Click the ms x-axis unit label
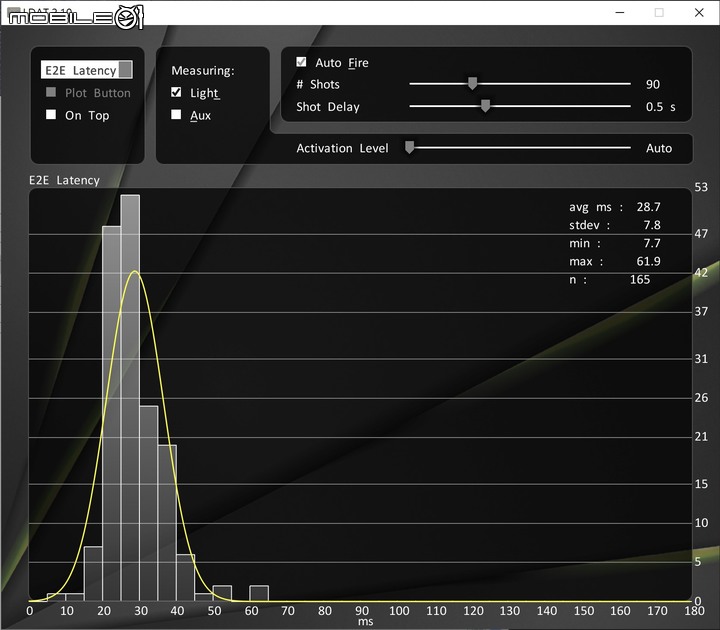This screenshot has height=630, width=720. (365, 622)
